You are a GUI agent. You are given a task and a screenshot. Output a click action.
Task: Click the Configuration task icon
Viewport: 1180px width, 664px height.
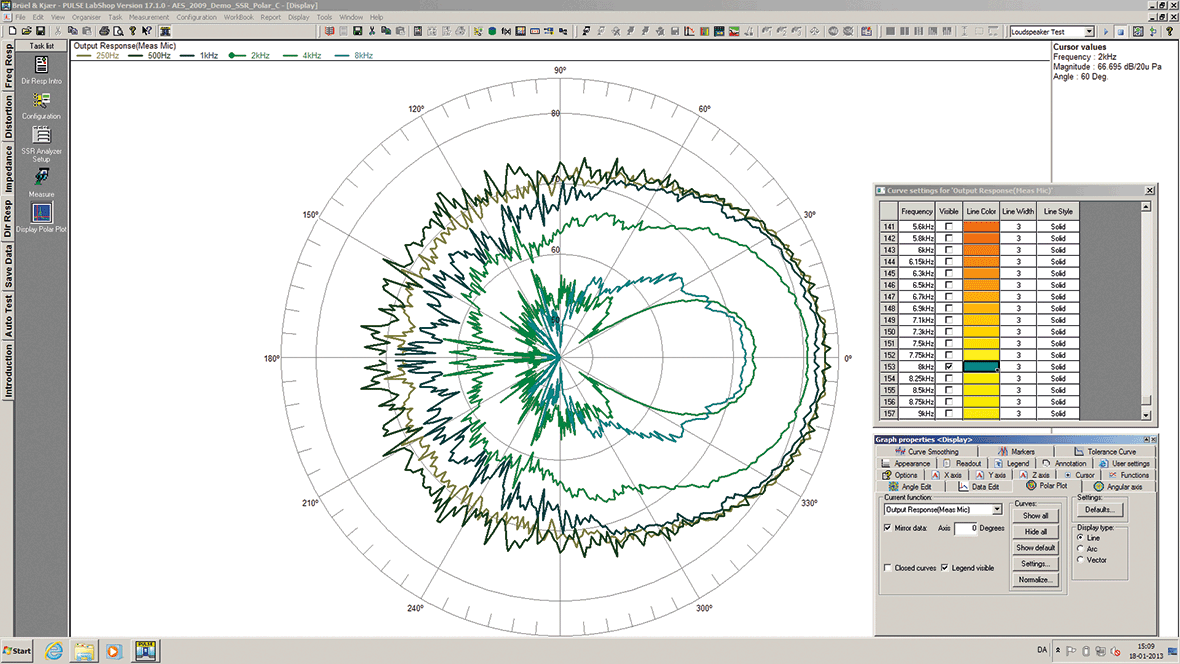click(42, 100)
